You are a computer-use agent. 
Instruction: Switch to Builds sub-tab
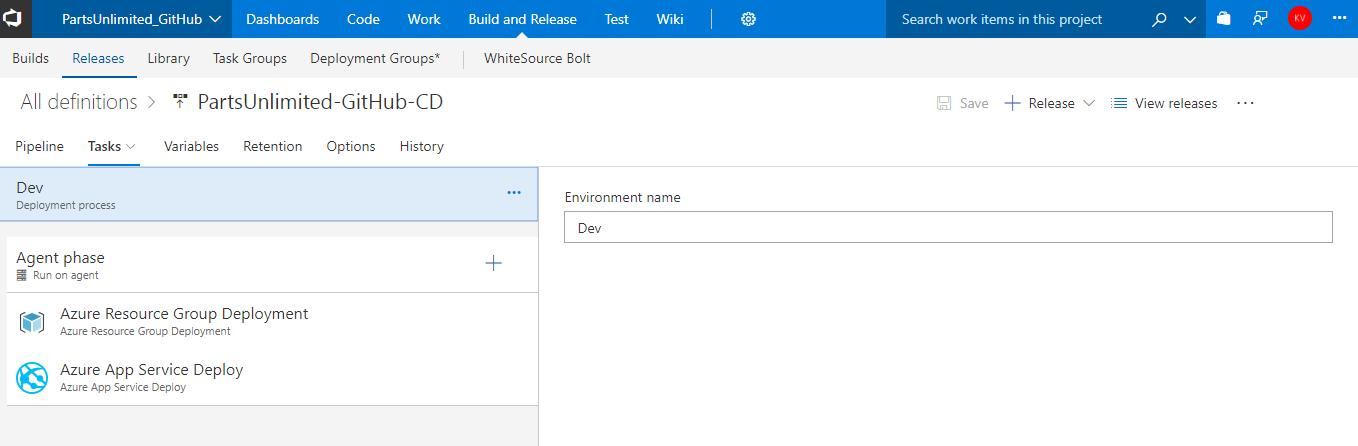click(30, 58)
